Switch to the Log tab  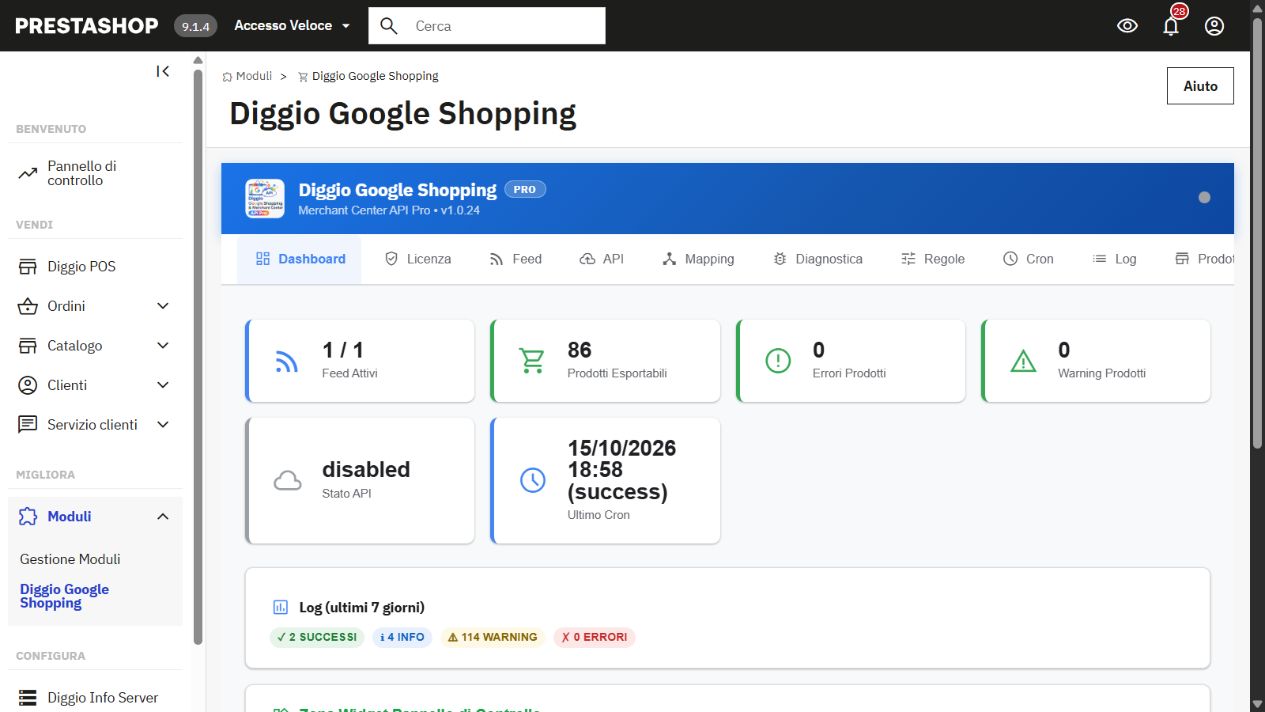coord(1114,259)
